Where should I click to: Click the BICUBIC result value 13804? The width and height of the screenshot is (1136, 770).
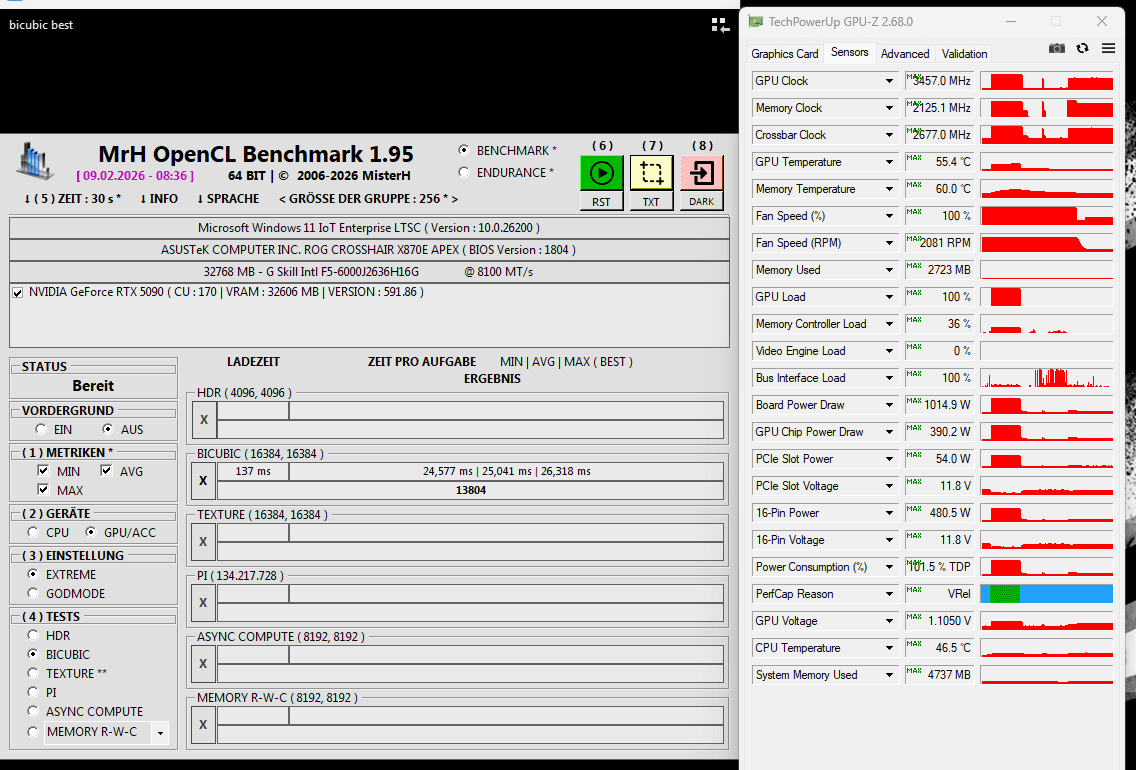[x=471, y=490]
